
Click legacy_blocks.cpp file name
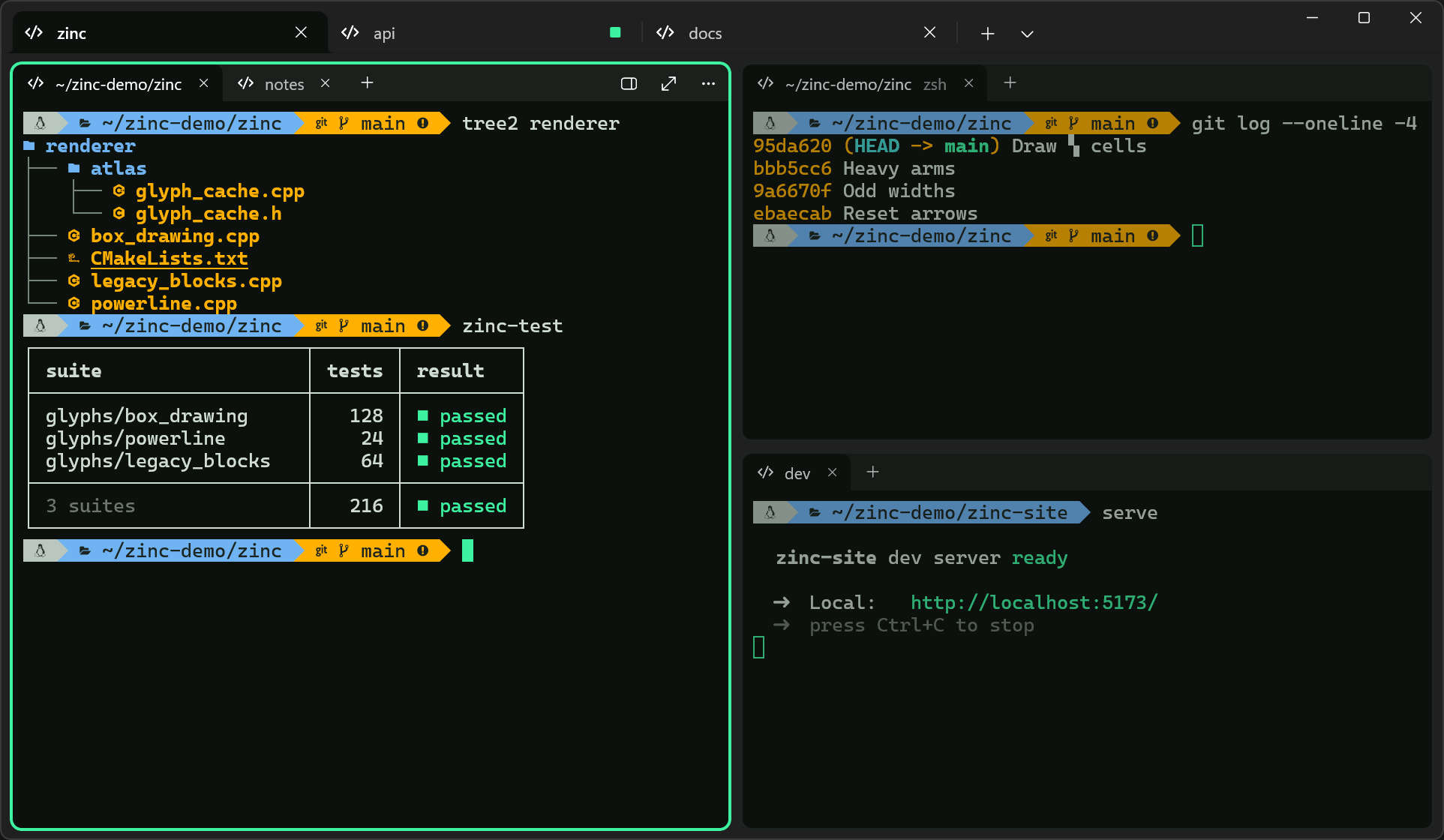point(186,280)
